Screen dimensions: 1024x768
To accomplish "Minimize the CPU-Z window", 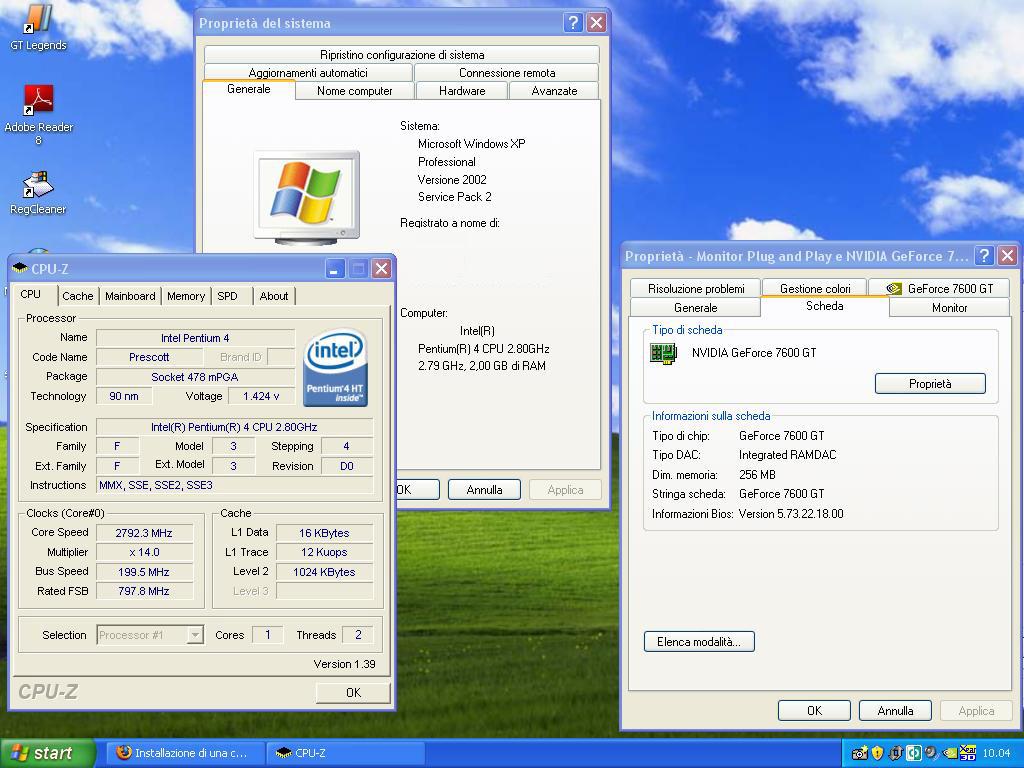I will click(335, 268).
